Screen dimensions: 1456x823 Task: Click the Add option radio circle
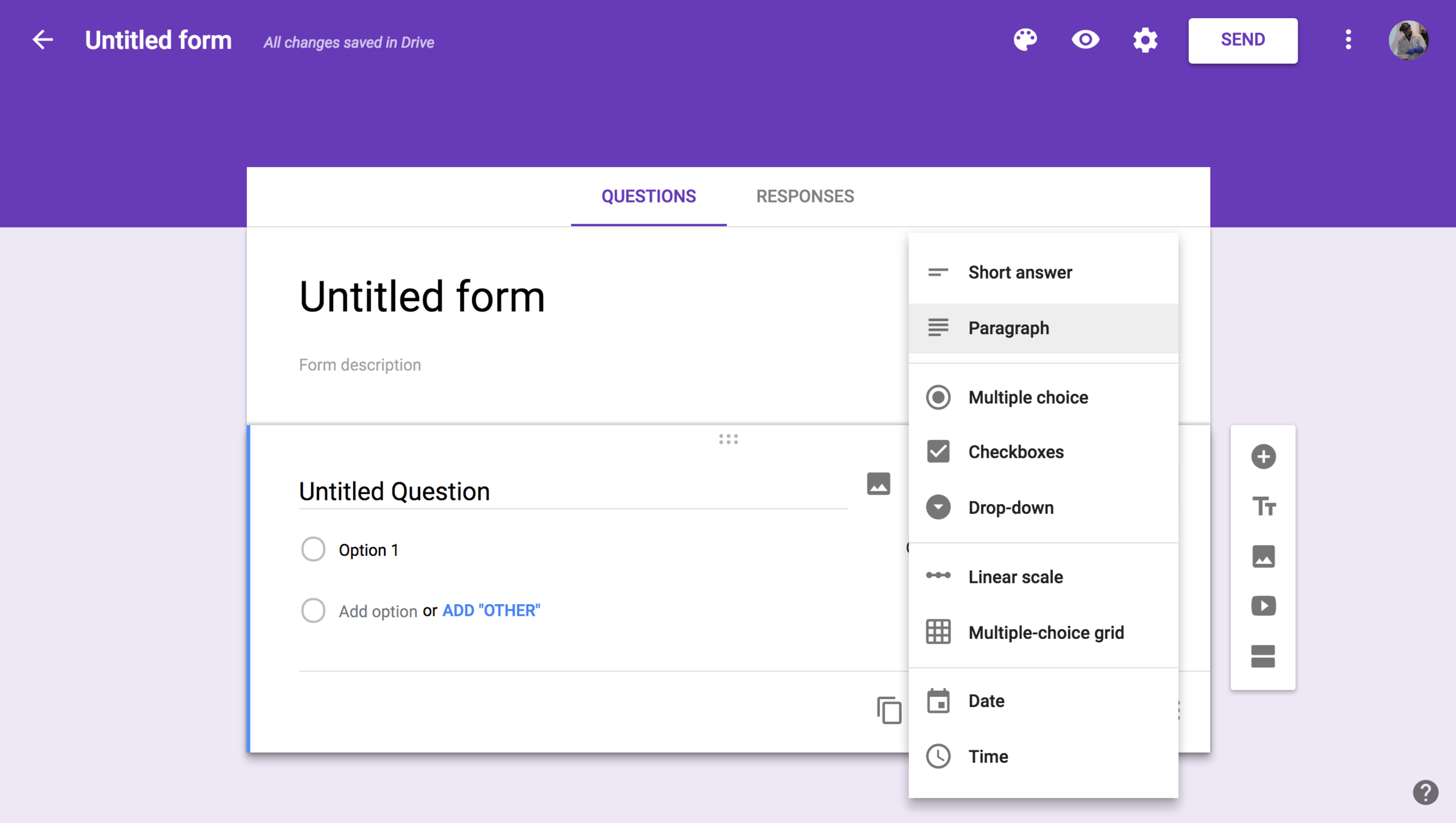click(313, 610)
